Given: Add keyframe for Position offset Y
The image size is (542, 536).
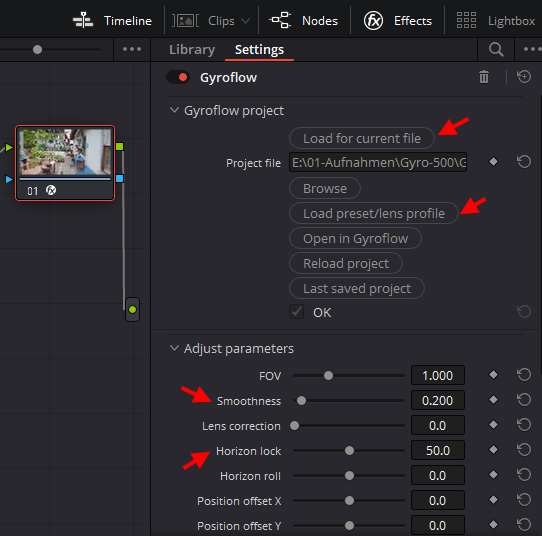Looking at the screenshot, I should click(494, 525).
